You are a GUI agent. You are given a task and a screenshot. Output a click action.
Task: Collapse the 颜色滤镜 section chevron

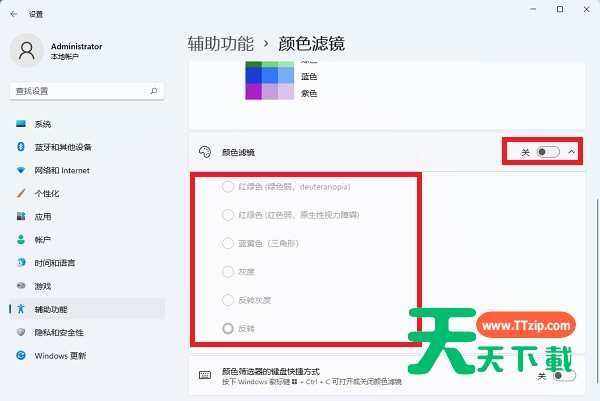(x=571, y=152)
